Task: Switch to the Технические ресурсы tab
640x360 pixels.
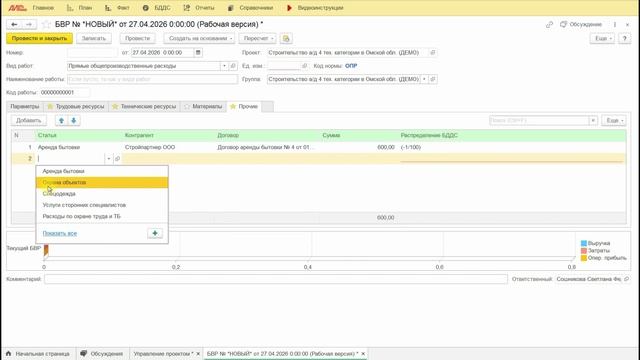Action: click(144, 107)
